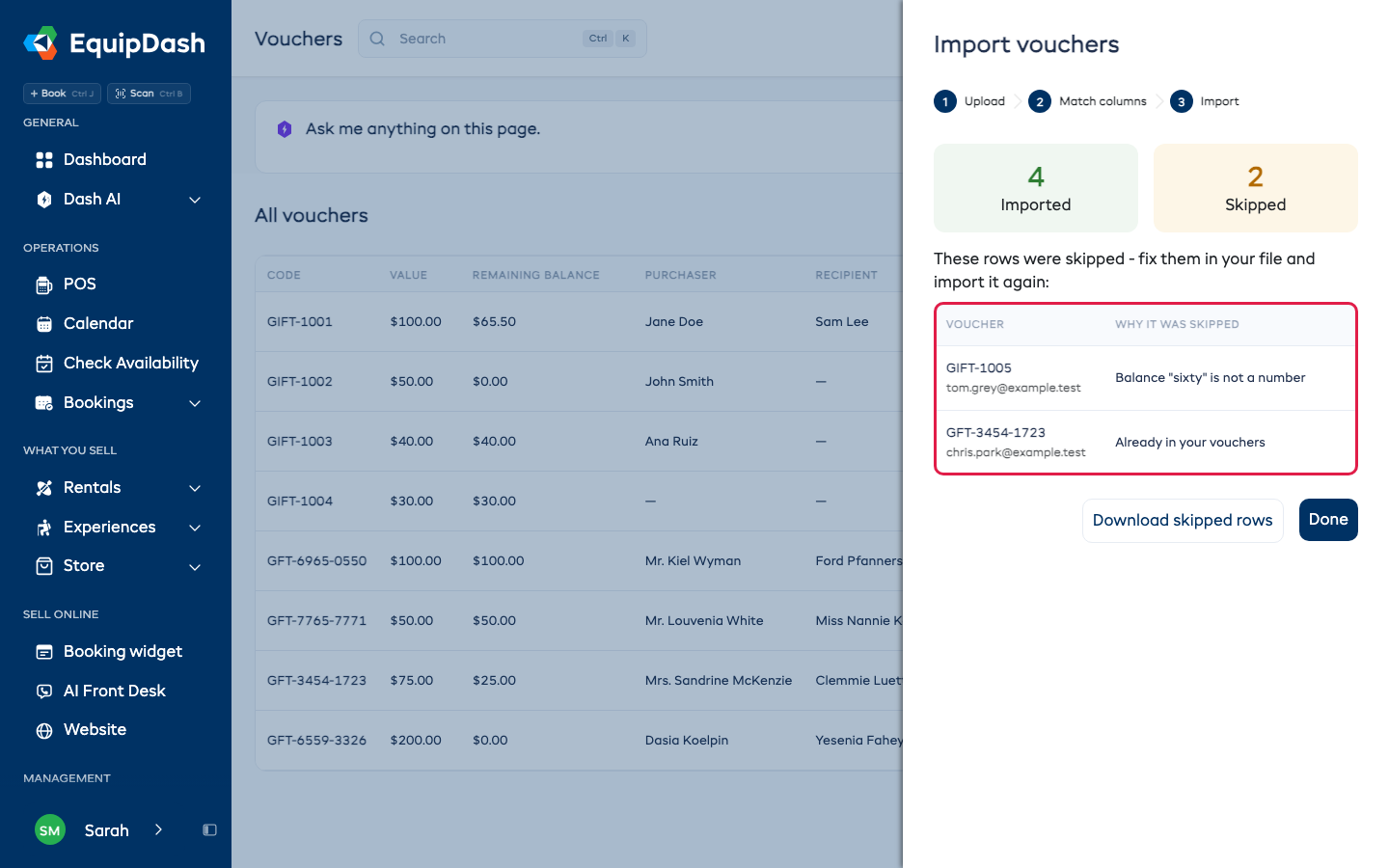Open the Dashboard grid icon

click(x=44, y=160)
